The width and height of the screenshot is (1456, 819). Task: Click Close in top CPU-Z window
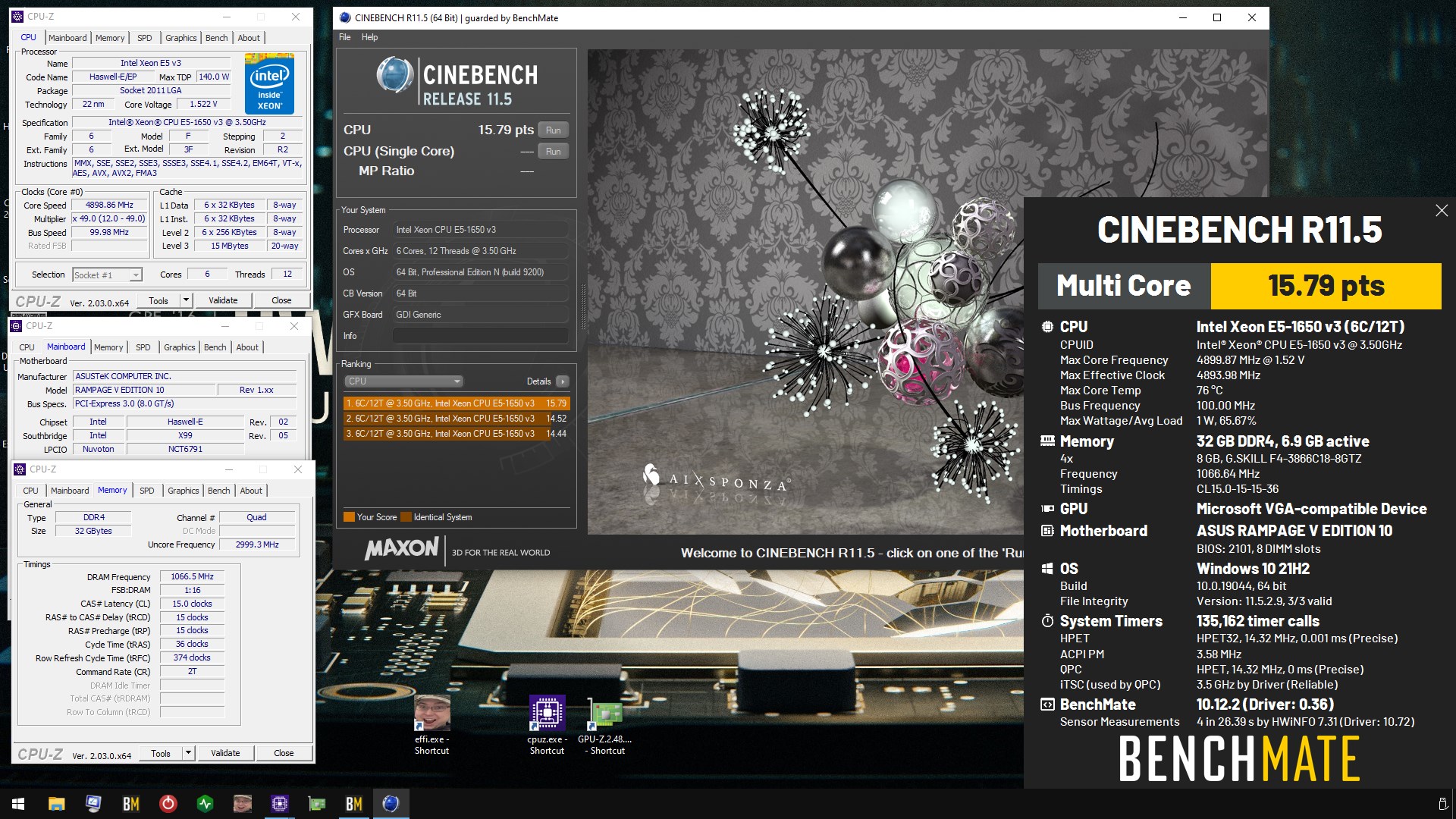(281, 300)
